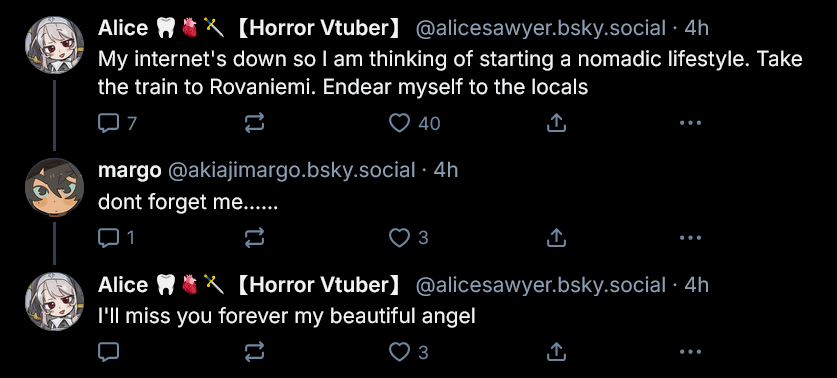
Task: Share Alice's Rovaniemi post
Action: click(x=556, y=124)
